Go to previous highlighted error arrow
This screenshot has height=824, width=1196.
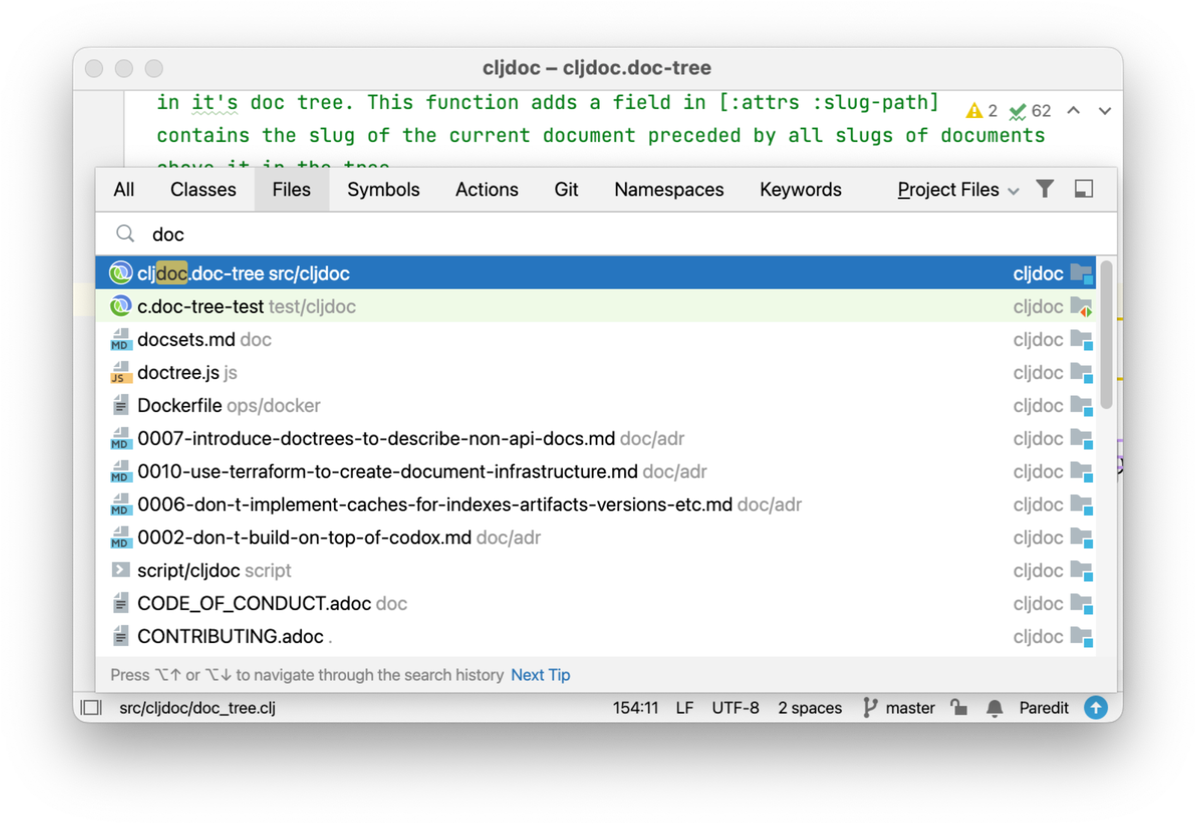click(1074, 111)
